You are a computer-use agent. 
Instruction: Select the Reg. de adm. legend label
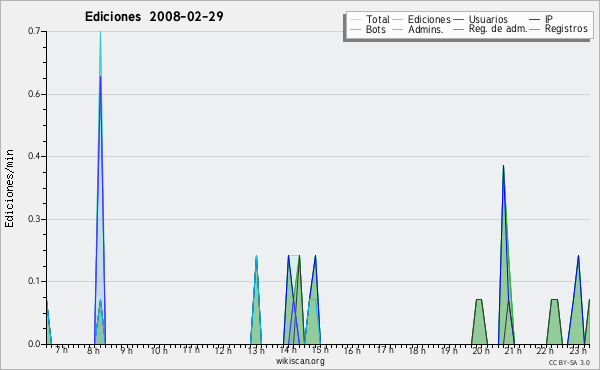[x=498, y=29]
